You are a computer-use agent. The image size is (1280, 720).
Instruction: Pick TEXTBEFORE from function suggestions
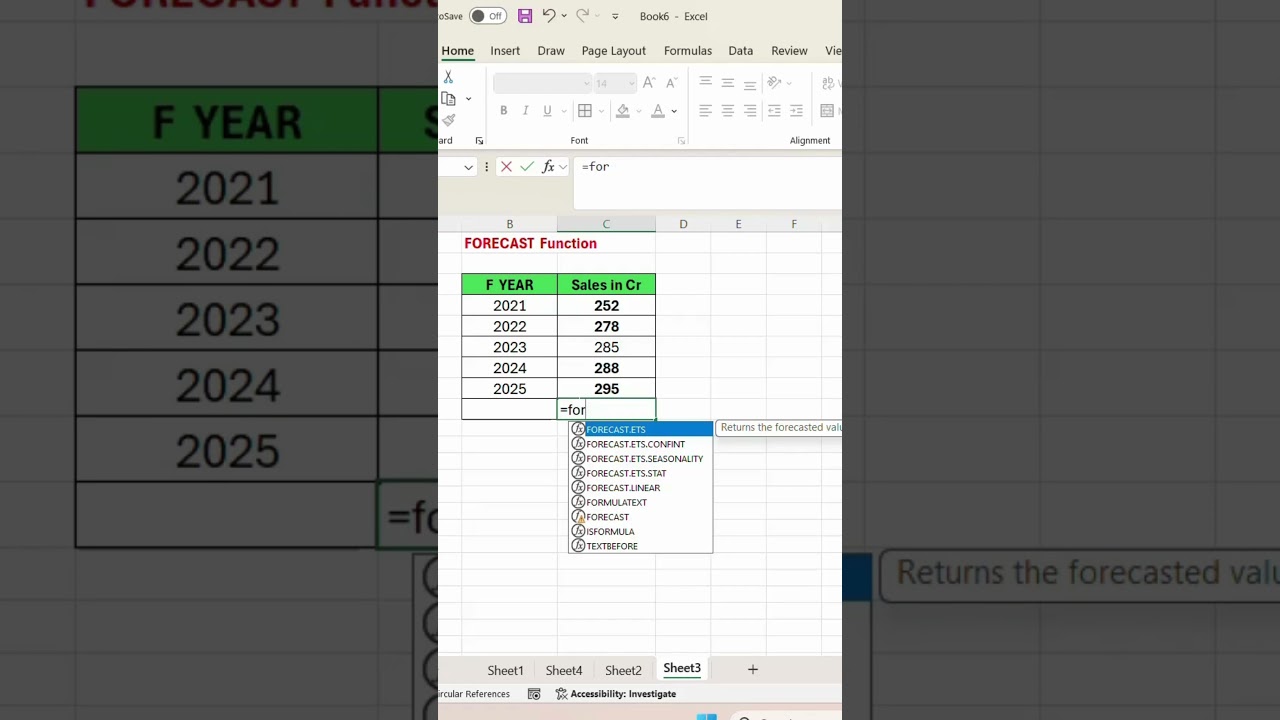tap(641, 546)
